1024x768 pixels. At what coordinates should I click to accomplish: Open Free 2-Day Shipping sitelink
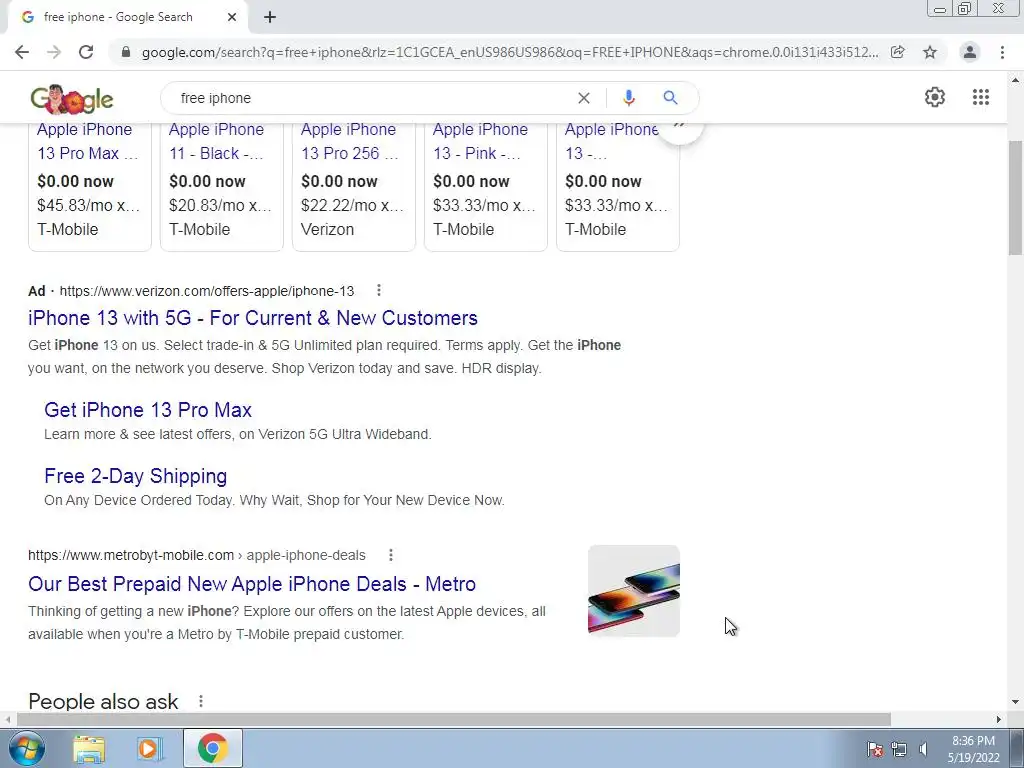point(135,476)
